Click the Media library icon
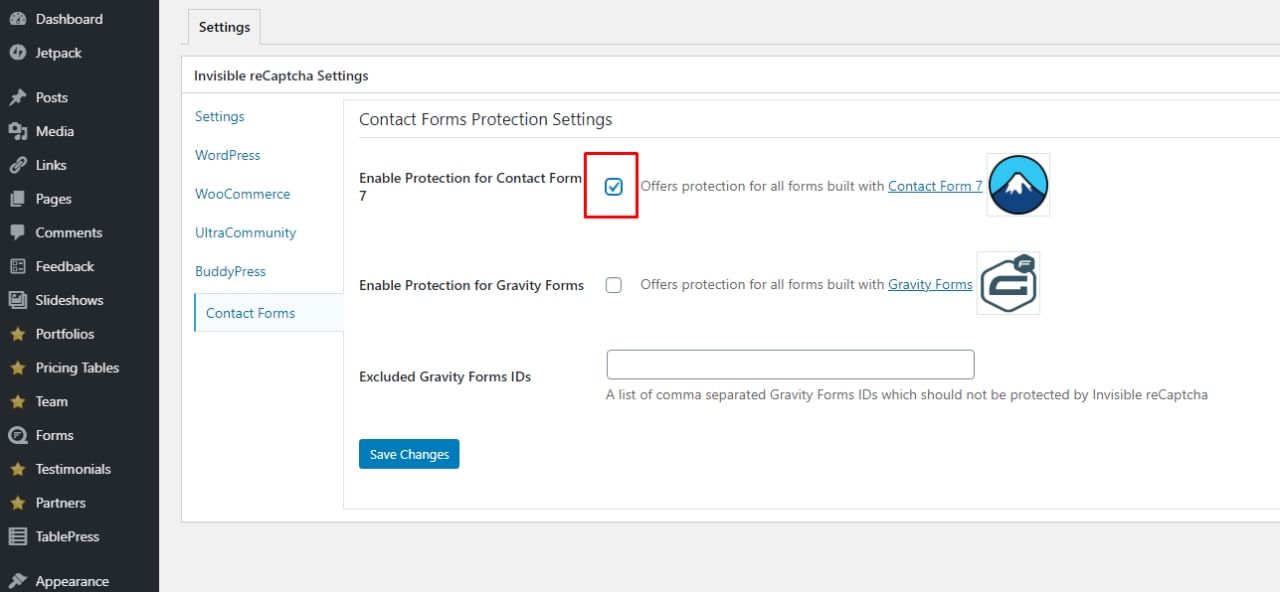The image size is (1280, 592). [17, 131]
